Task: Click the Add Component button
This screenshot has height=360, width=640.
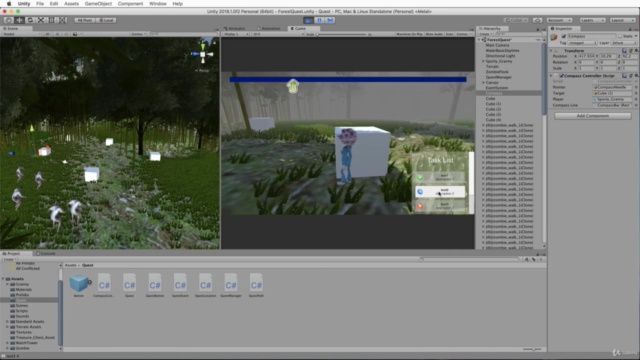Action: (x=593, y=116)
